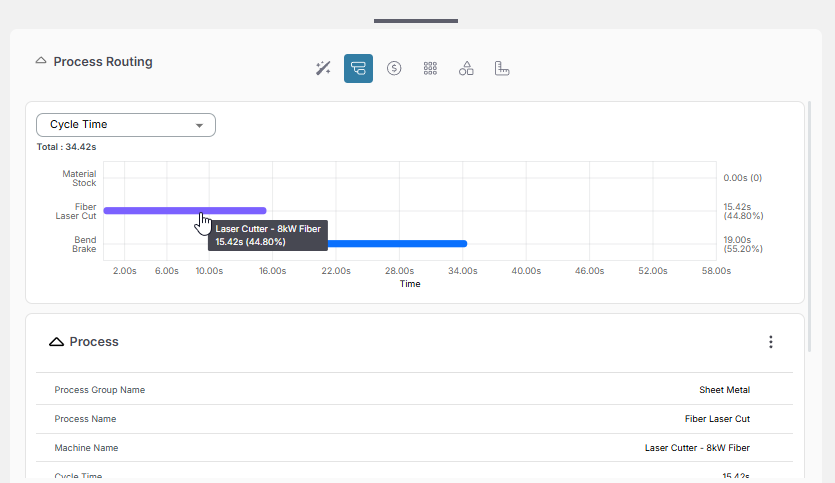Click the drag handle bar at top
This screenshot has width=835, height=483.
point(416,20)
